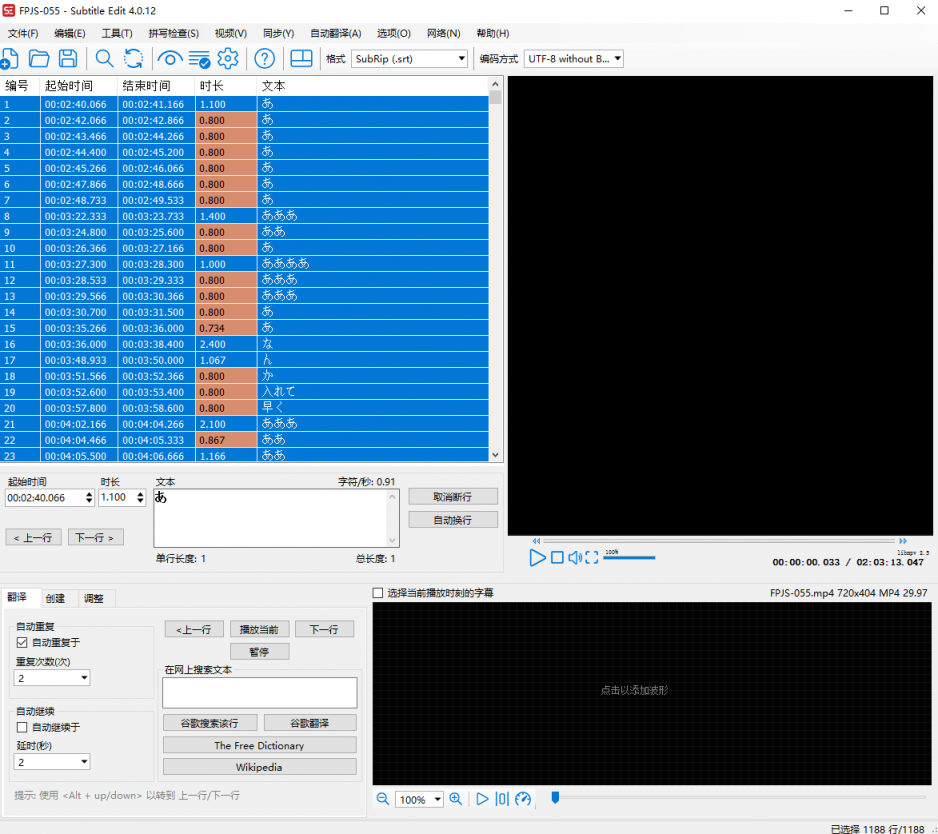Screen dimensions: 938x834
Task: Open settings via the gear toolbar icon
Action: [x=228, y=59]
